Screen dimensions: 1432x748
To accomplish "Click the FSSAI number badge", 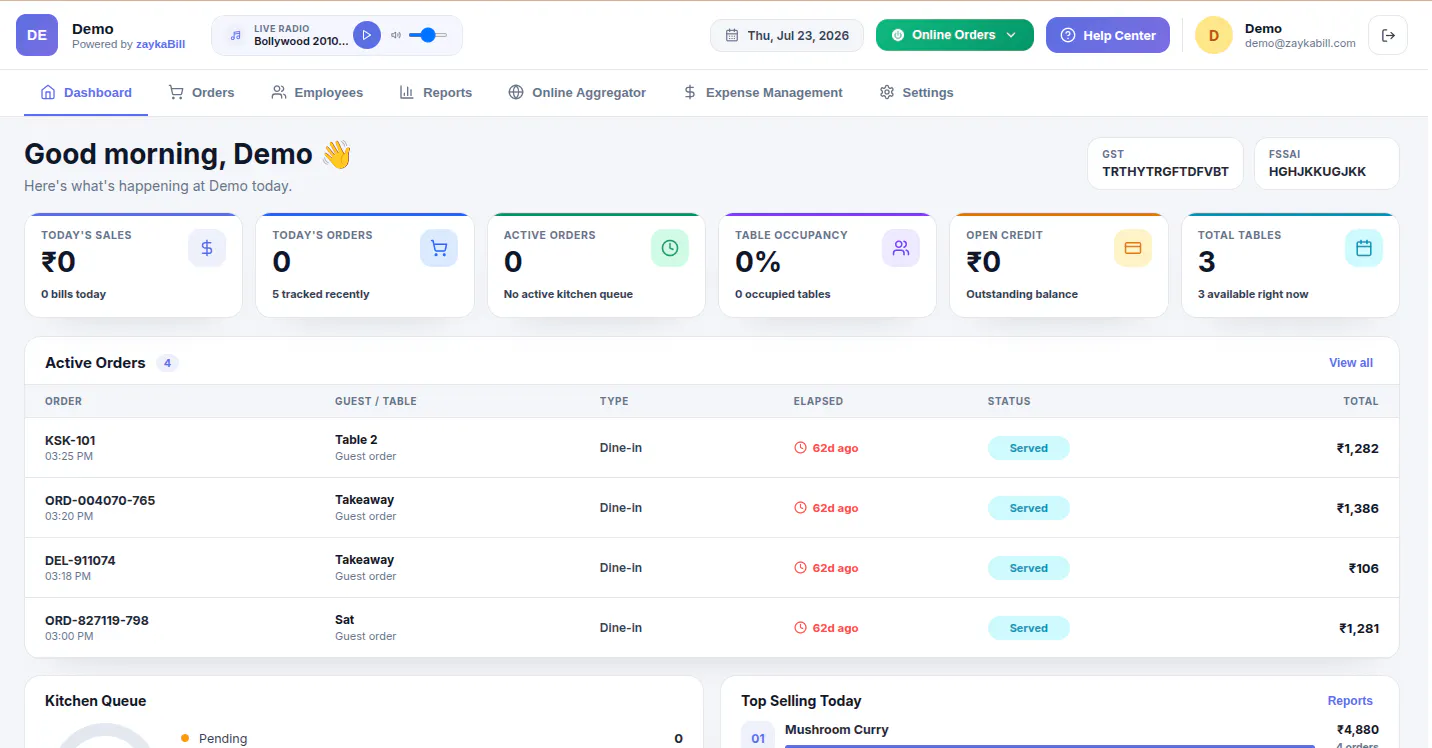I will click(1327, 163).
